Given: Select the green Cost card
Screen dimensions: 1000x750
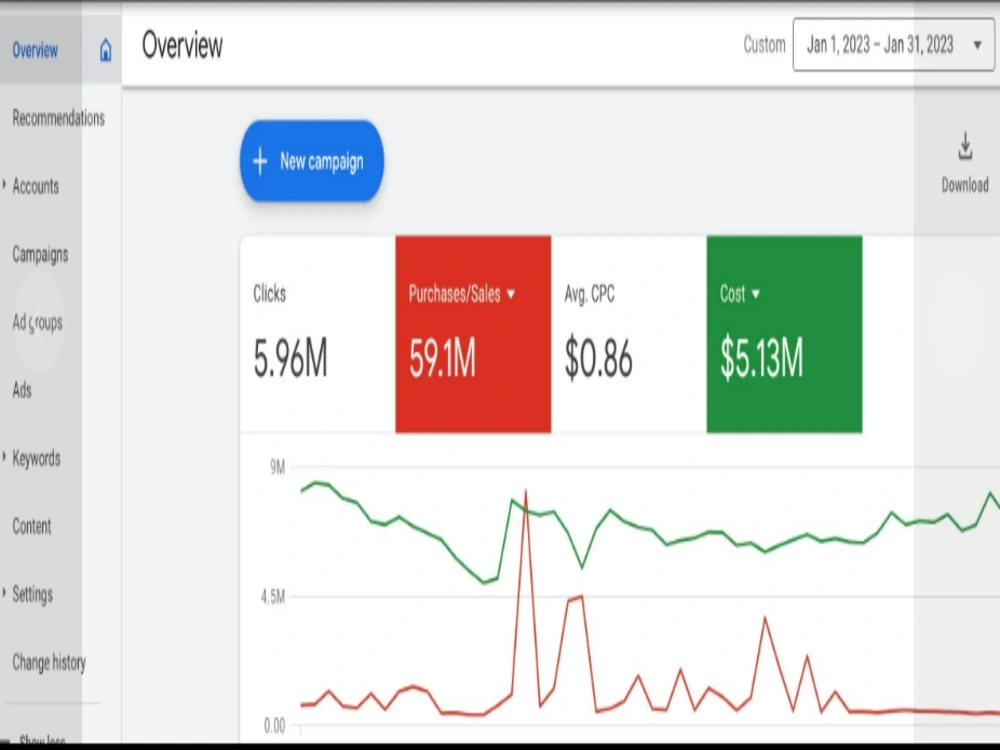Looking at the screenshot, I should tap(784, 334).
